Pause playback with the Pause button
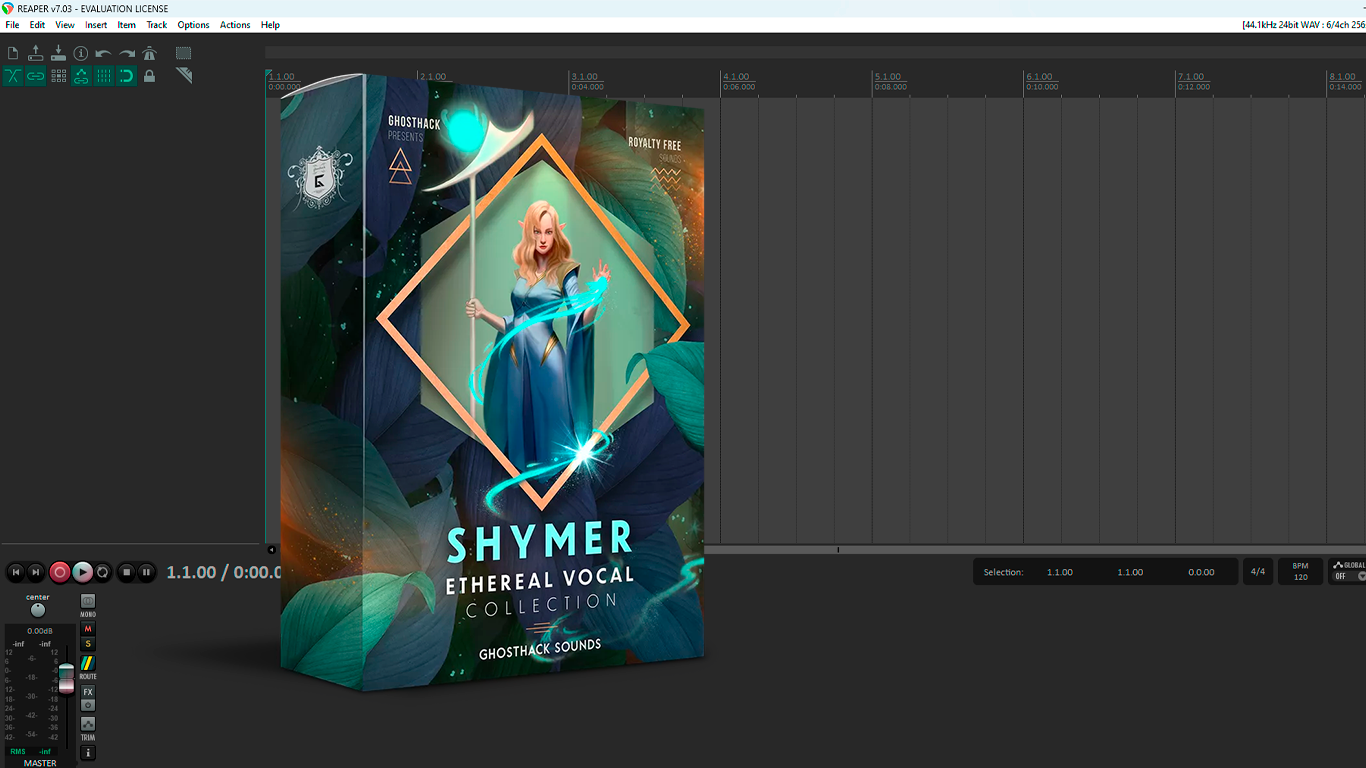This screenshot has height=768, width=1366. pos(147,572)
